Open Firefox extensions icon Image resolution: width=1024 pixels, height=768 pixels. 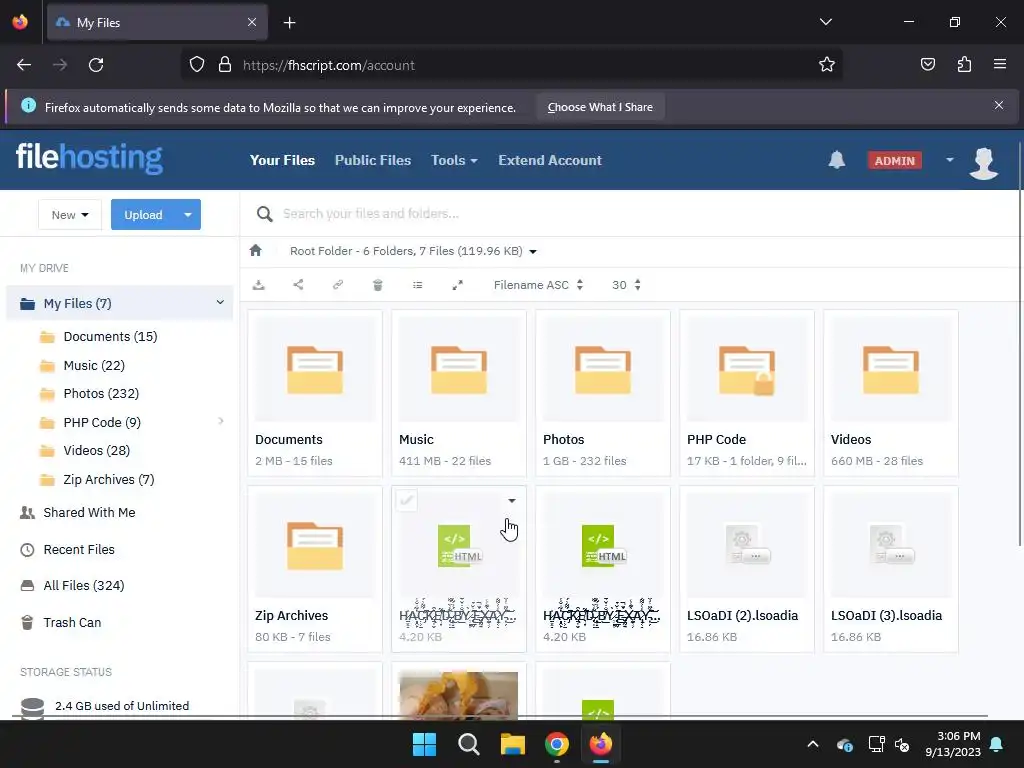tap(964, 65)
